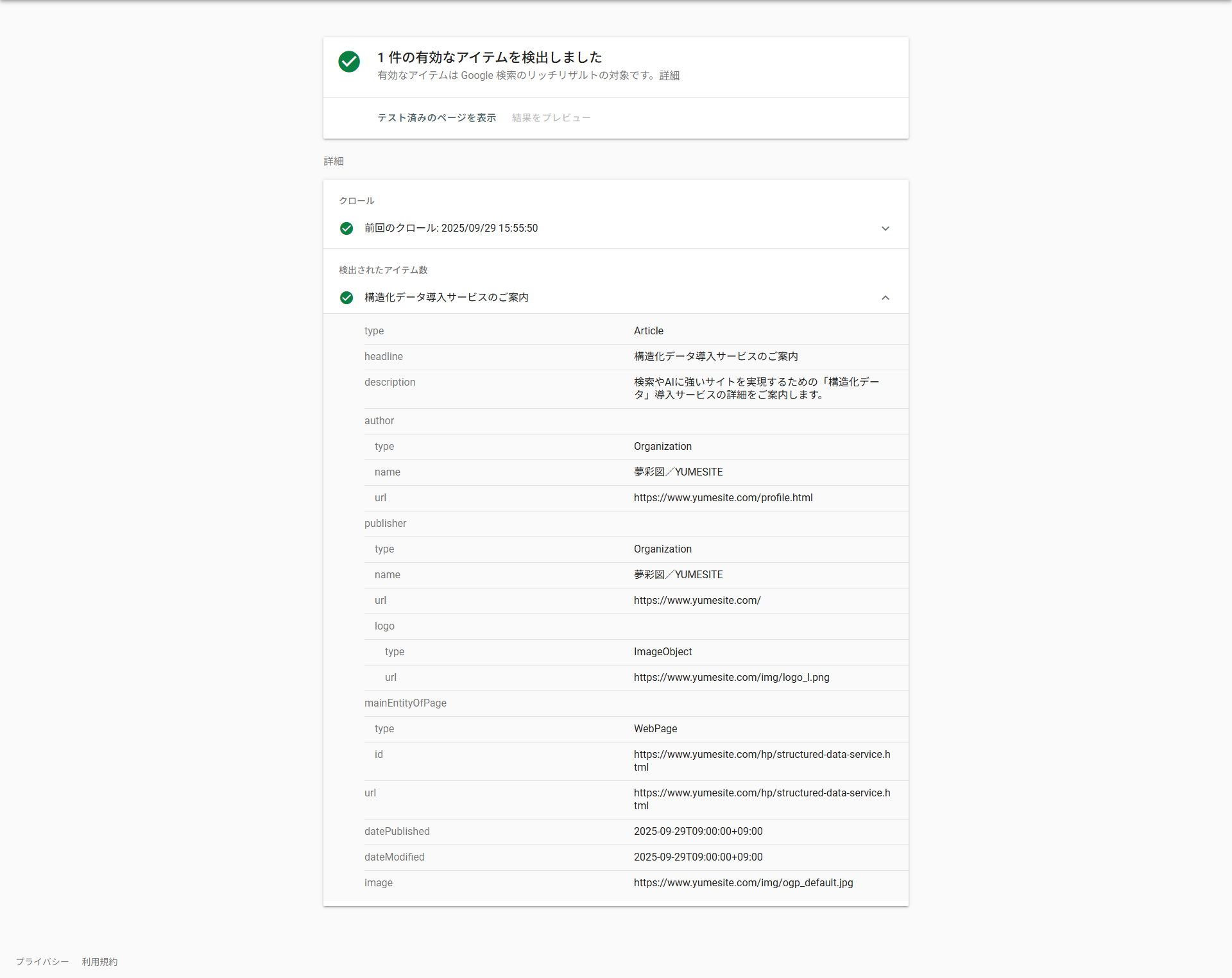Click green checkmark next to 構造化データ導入サービスのご案内
The width and height of the screenshot is (1232, 978).
pos(346,298)
